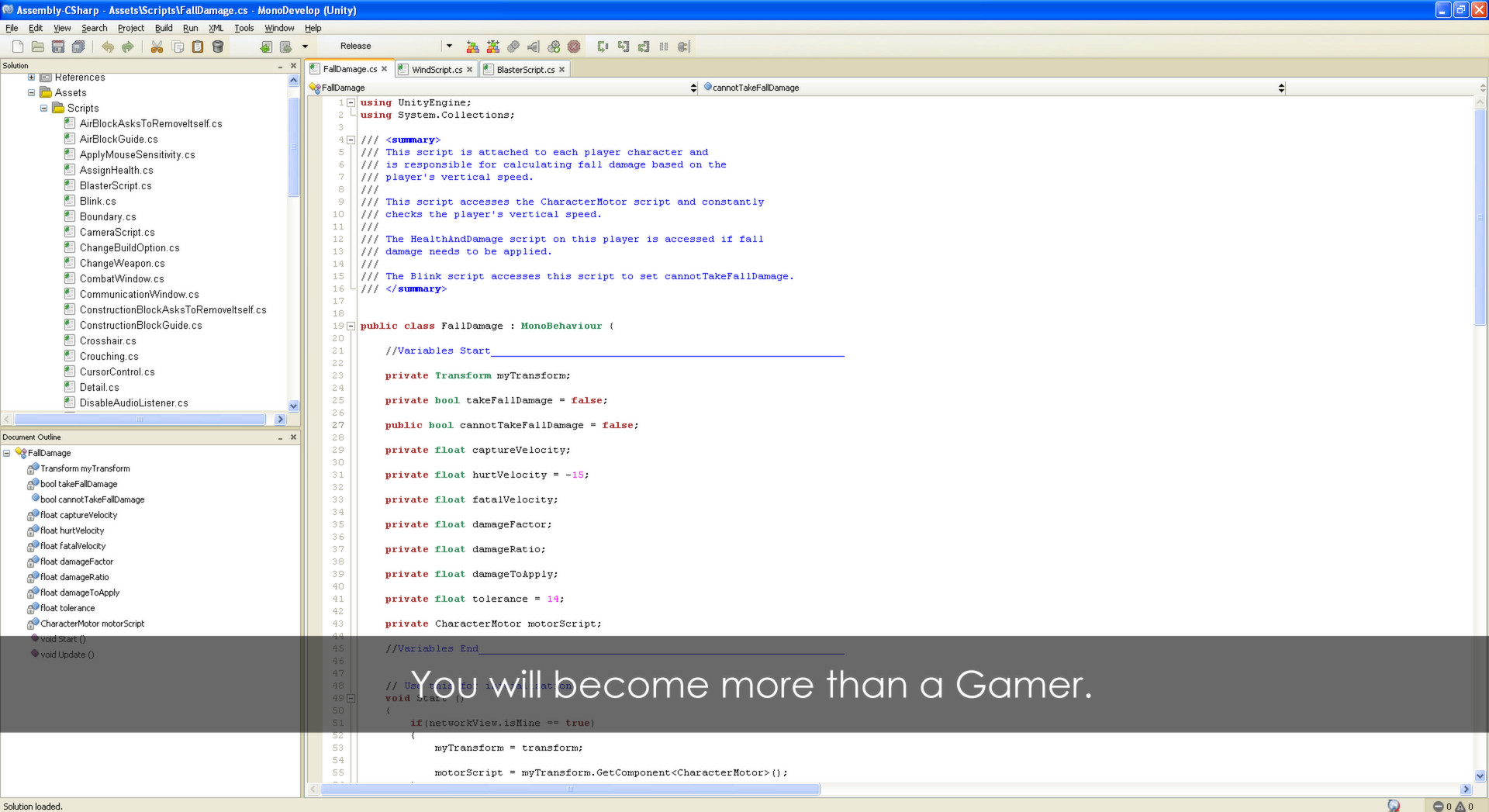The image size is (1489, 812).
Task: Switch to the BlasterScript.cs tab
Action: (x=526, y=70)
